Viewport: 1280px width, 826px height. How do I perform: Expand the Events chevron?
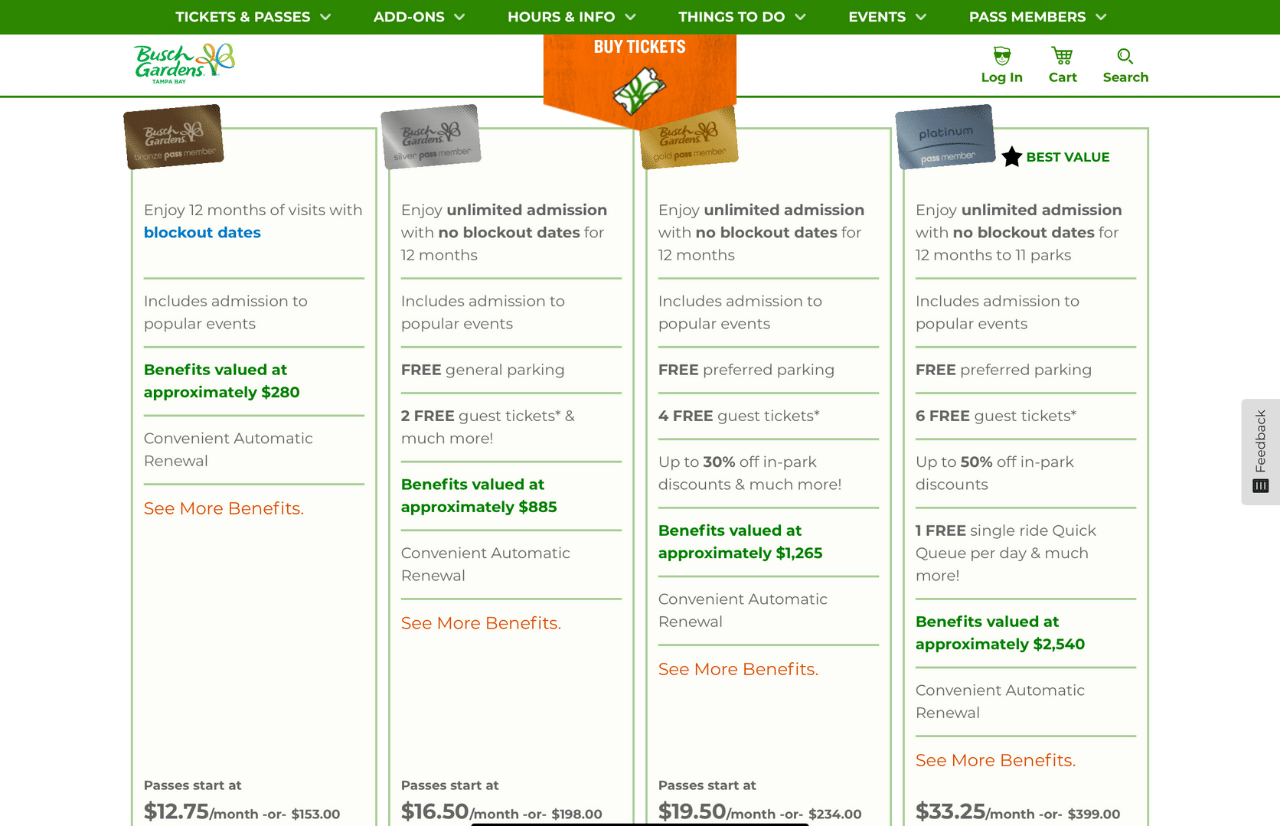coord(921,17)
